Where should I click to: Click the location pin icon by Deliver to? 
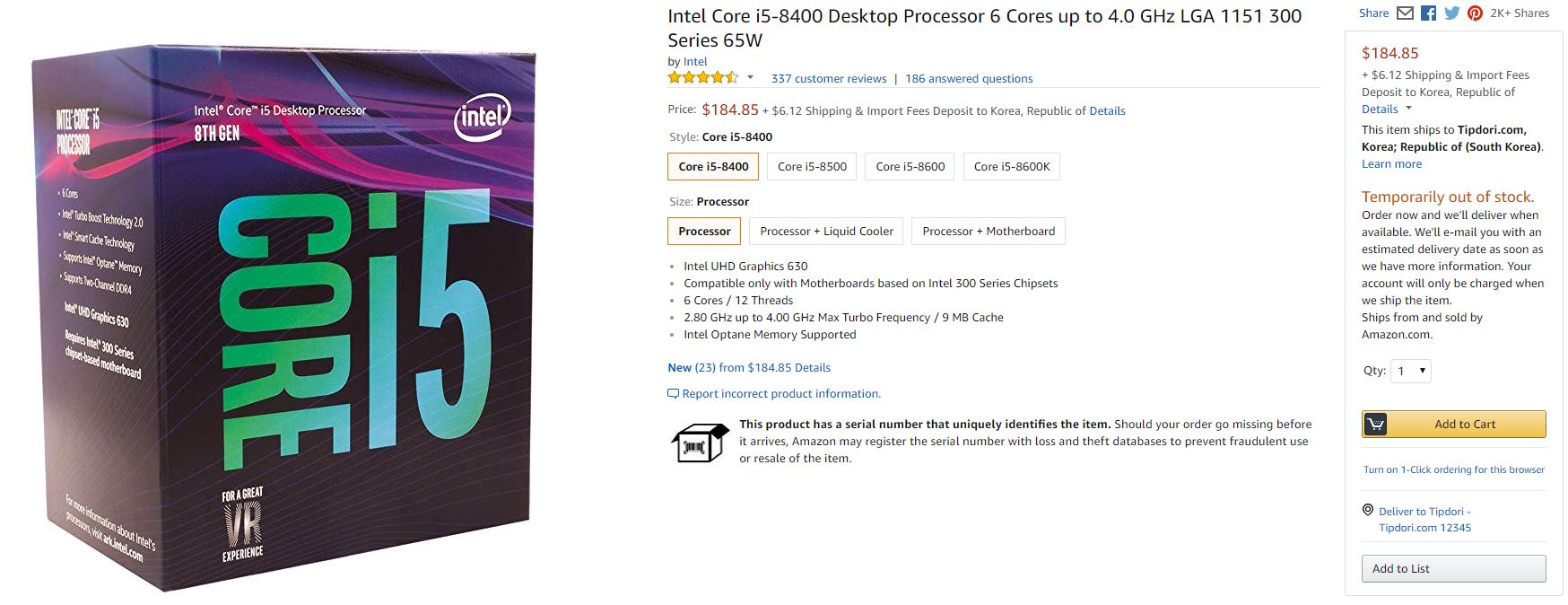pos(1368,510)
